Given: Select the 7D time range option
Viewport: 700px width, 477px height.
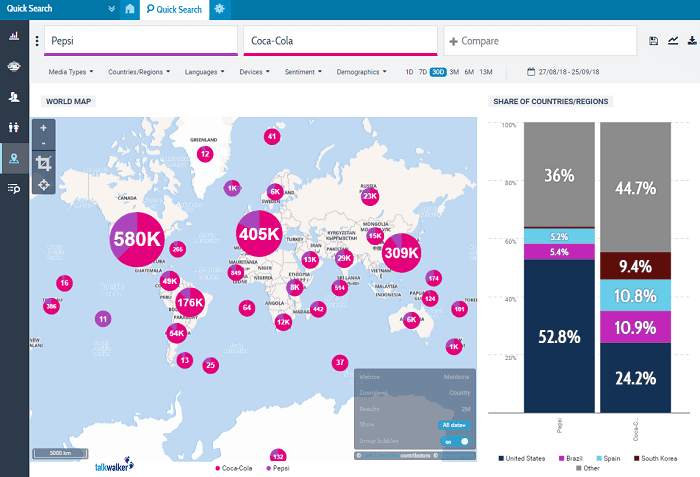Looking at the screenshot, I should 423,72.
